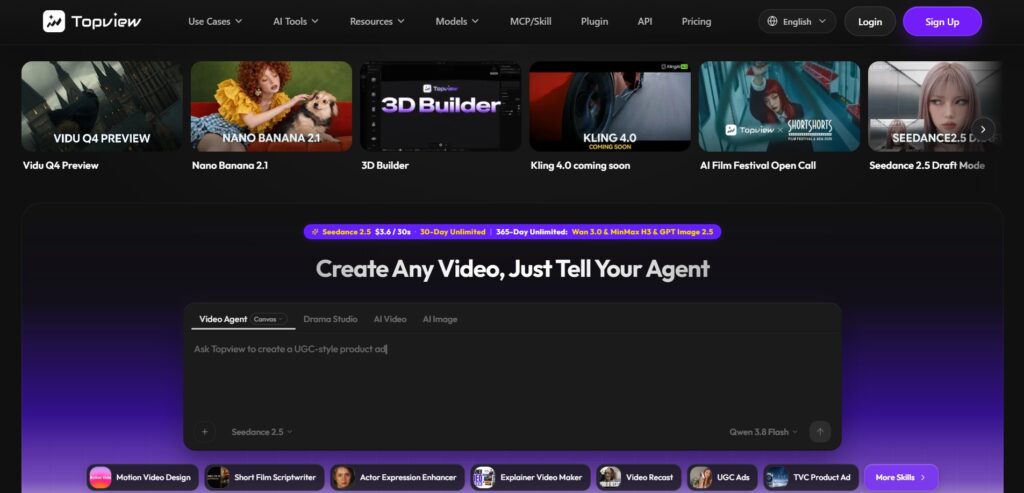
Task: Click the Seedance 2.5 promo banner
Action: 513,232
